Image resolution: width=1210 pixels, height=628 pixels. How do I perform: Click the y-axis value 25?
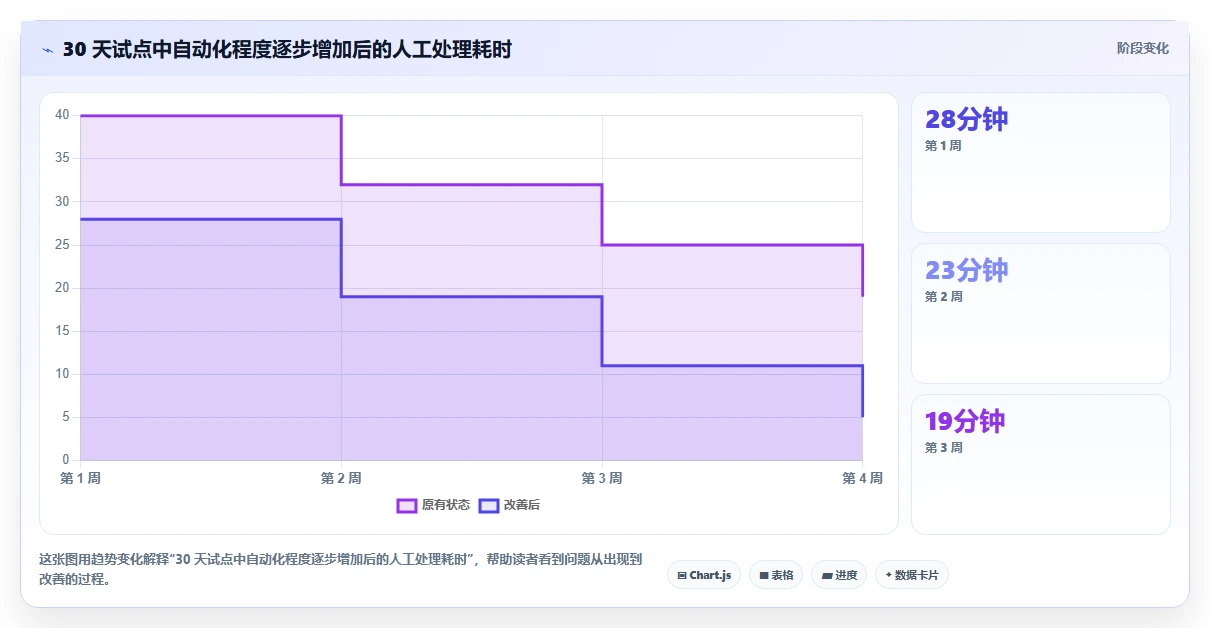pyautogui.click(x=62, y=245)
